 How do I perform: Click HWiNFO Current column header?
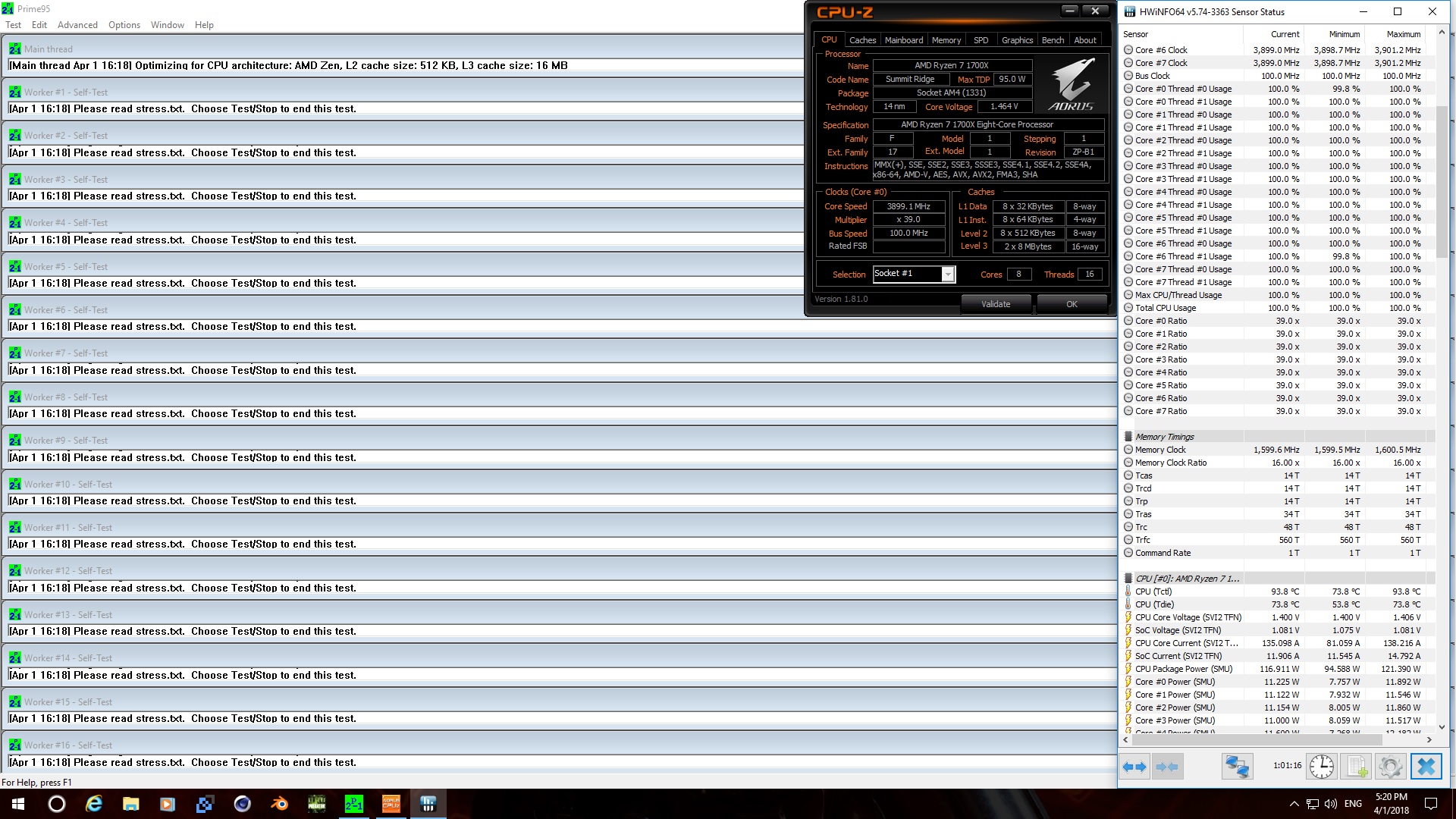pos(1274,34)
